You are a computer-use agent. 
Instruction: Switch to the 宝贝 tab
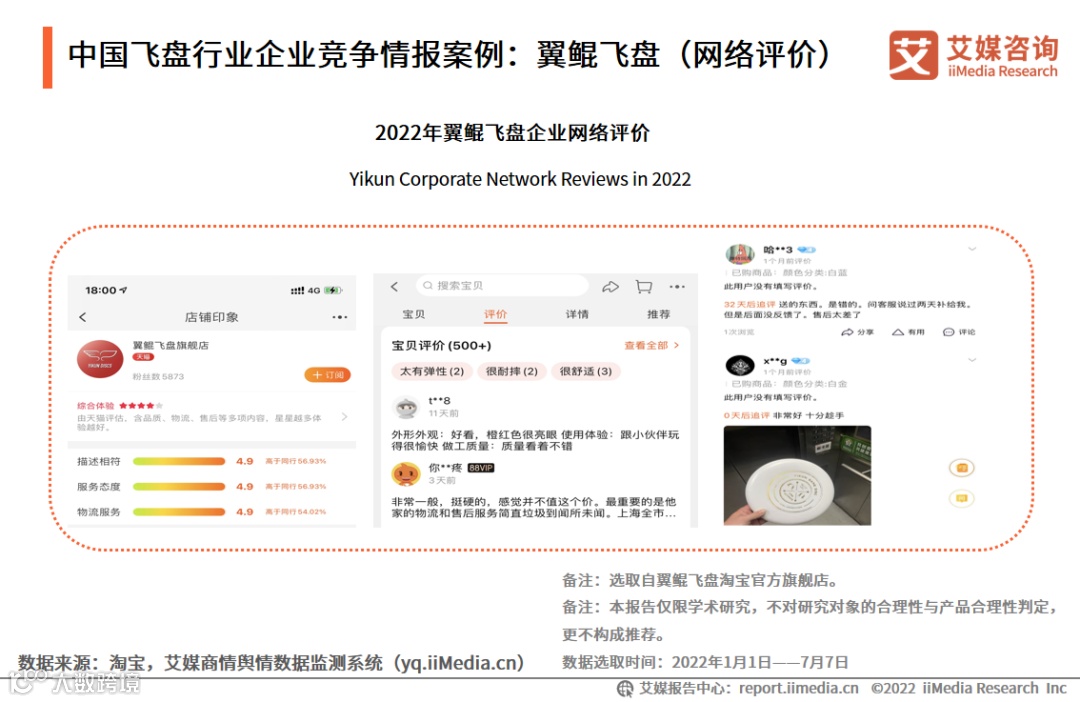tap(413, 314)
